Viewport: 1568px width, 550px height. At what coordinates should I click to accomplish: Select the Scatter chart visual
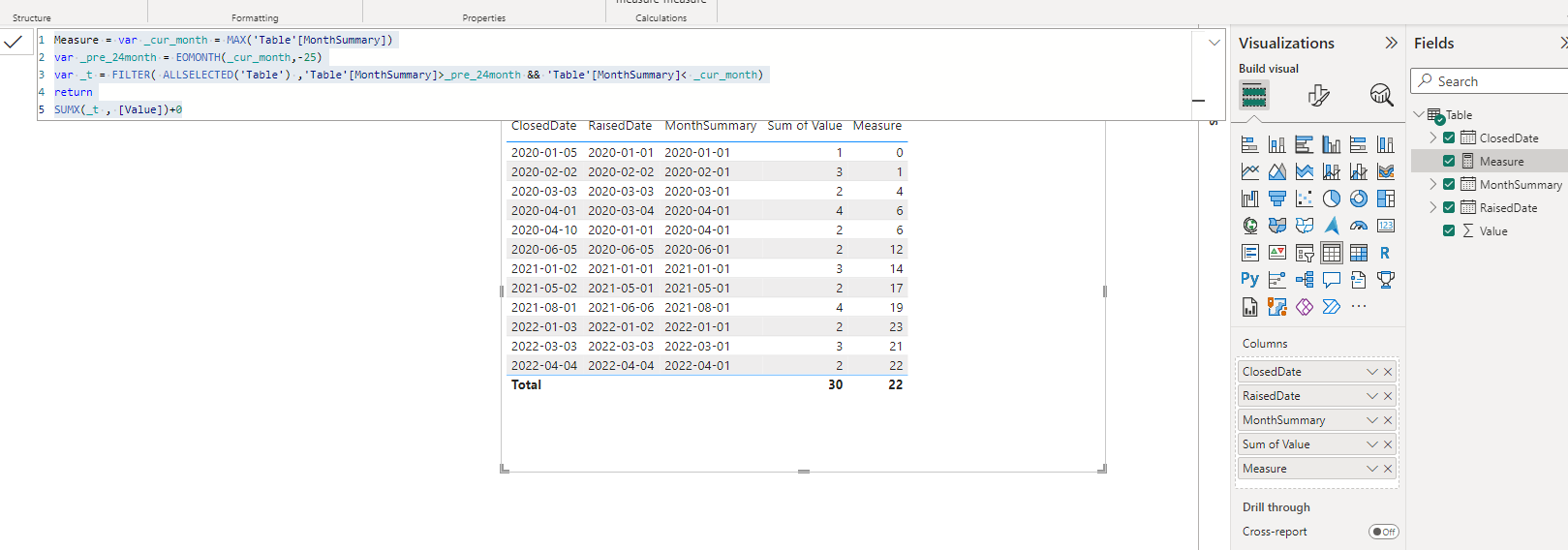coord(1305,199)
